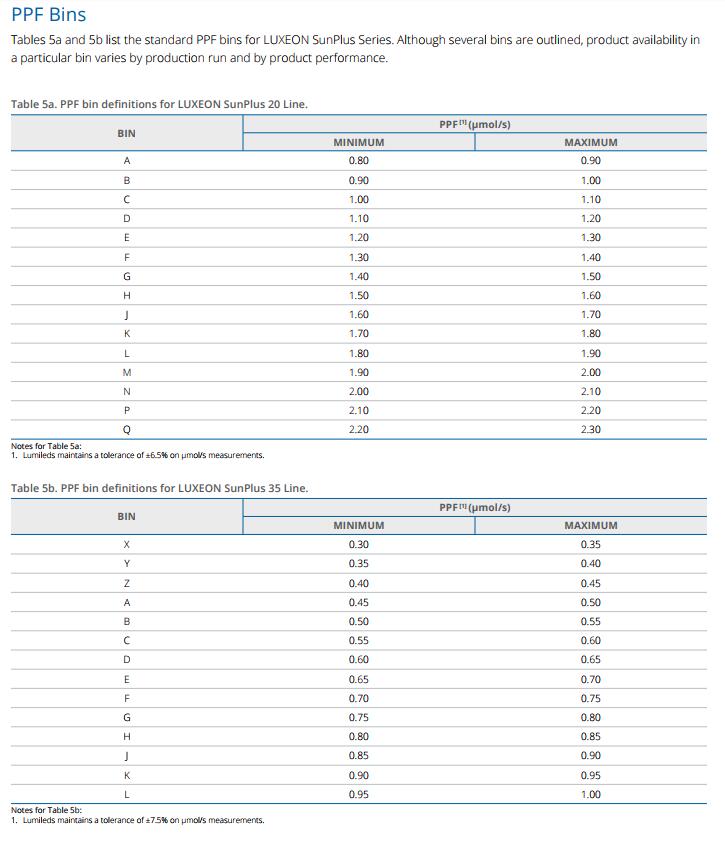725x843 pixels.
Task: Click the ±7.5% tolerance note under Table 5b
Action: click(138, 820)
